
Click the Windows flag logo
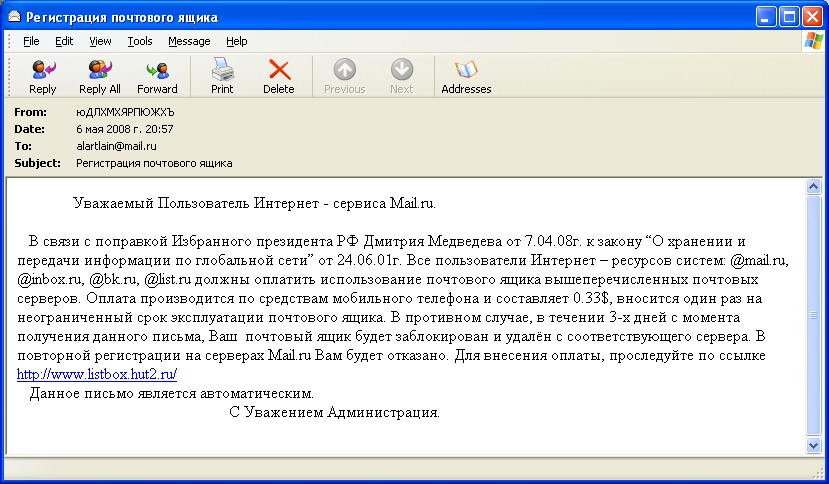pos(814,41)
